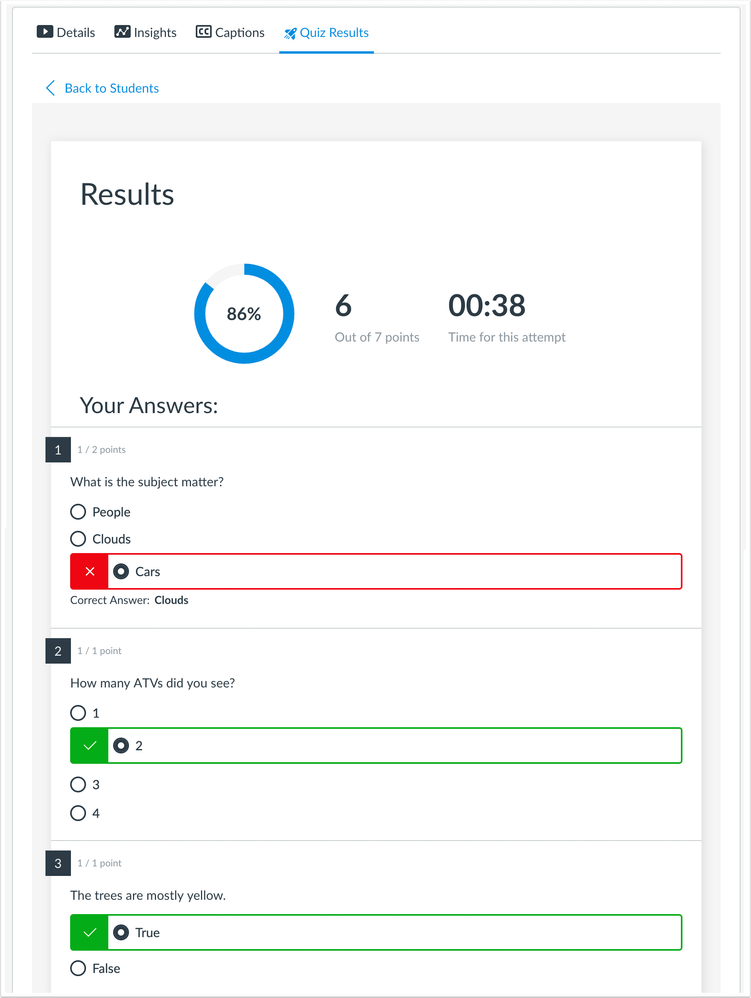
Task: Click the Details play icon
Action: (44, 32)
